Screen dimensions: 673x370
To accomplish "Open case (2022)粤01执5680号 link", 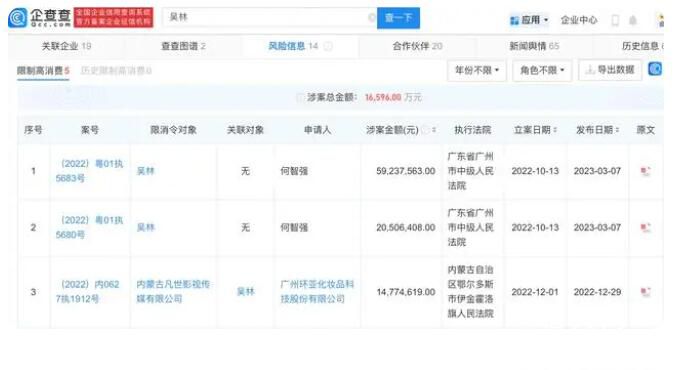I will [89, 227].
